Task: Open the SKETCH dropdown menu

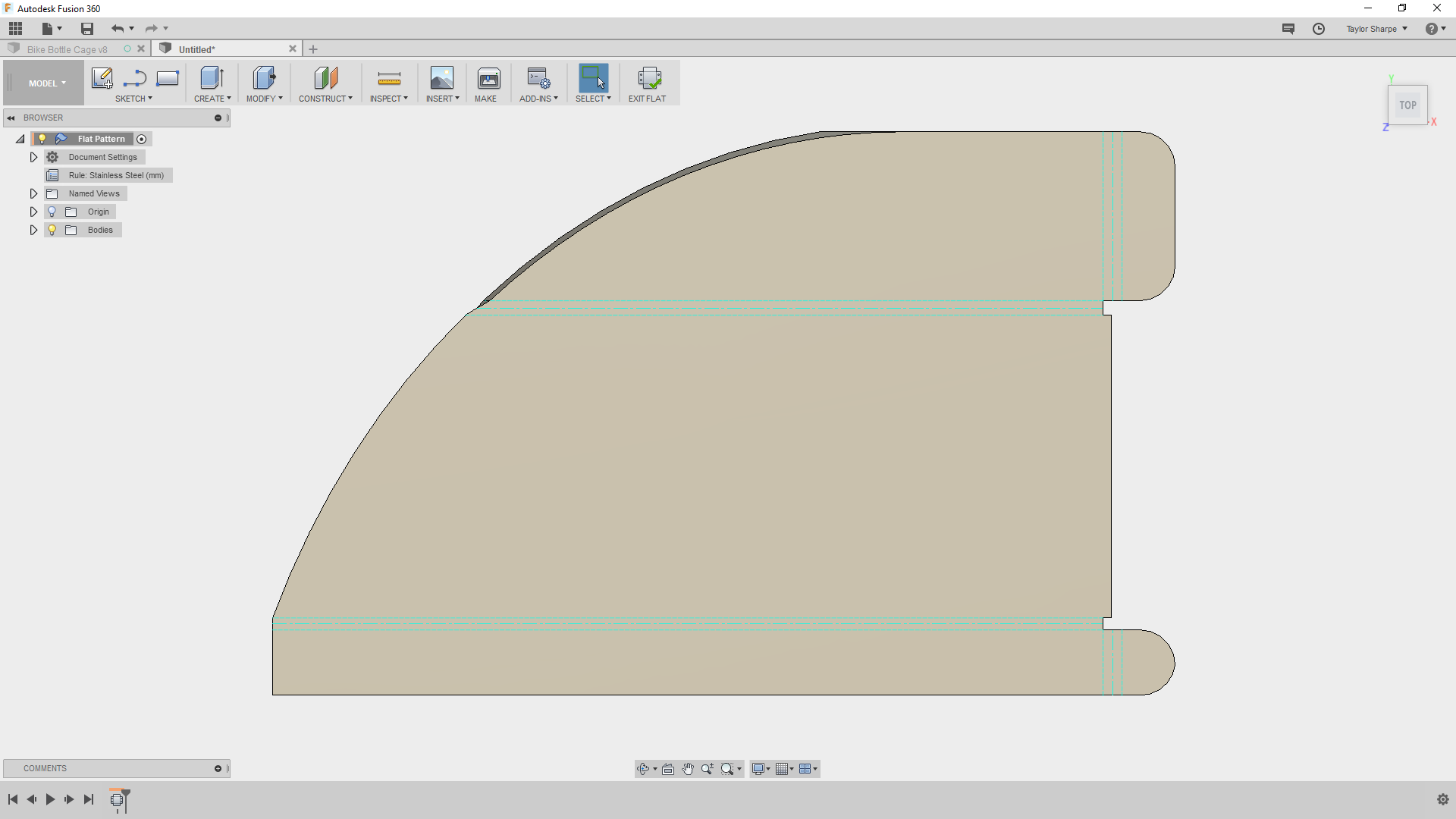Action: click(x=133, y=99)
